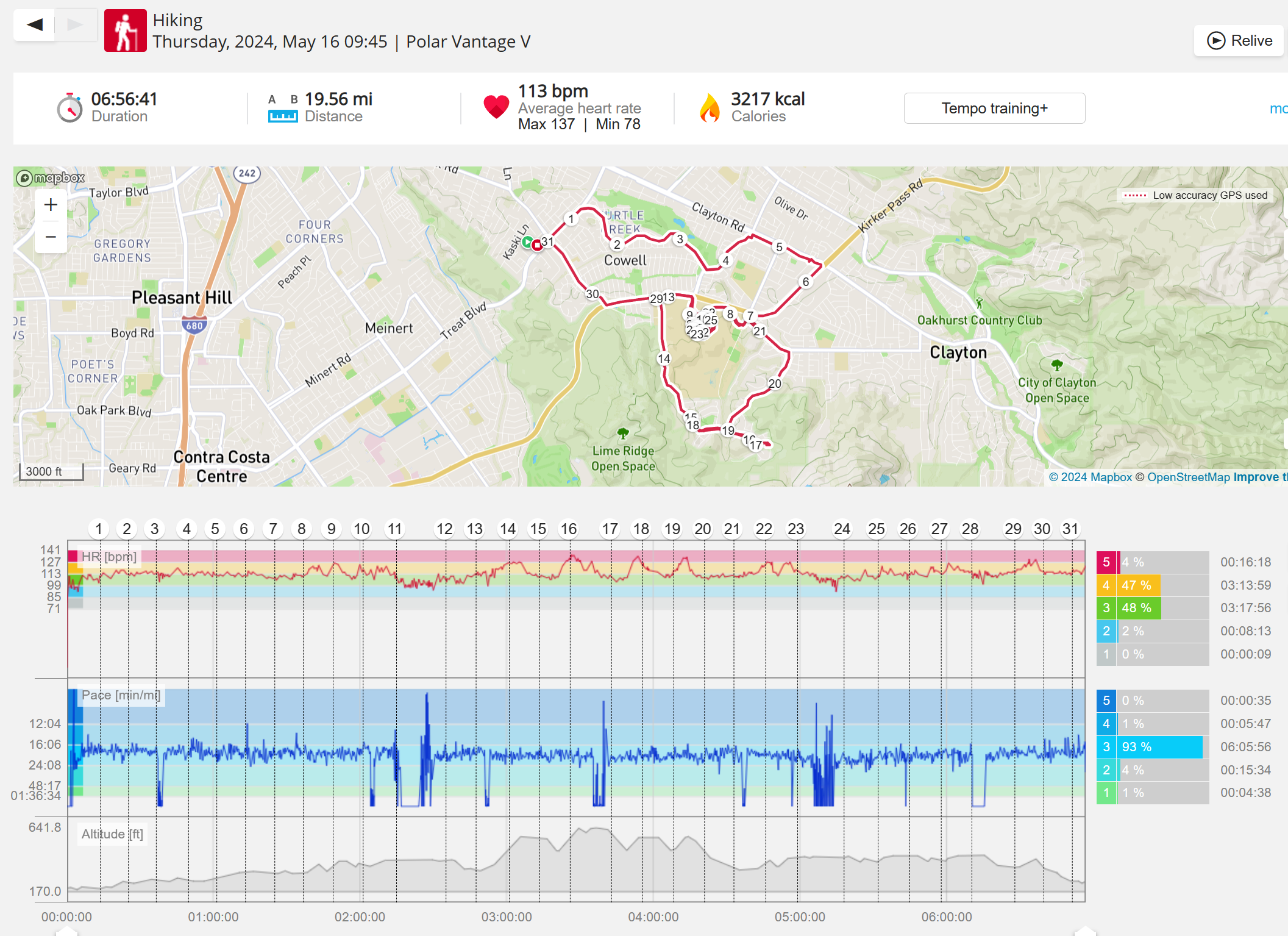Screen dimensions: 1288x936
Task: Click the next session forward arrow
Action: (x=75, y=25)
